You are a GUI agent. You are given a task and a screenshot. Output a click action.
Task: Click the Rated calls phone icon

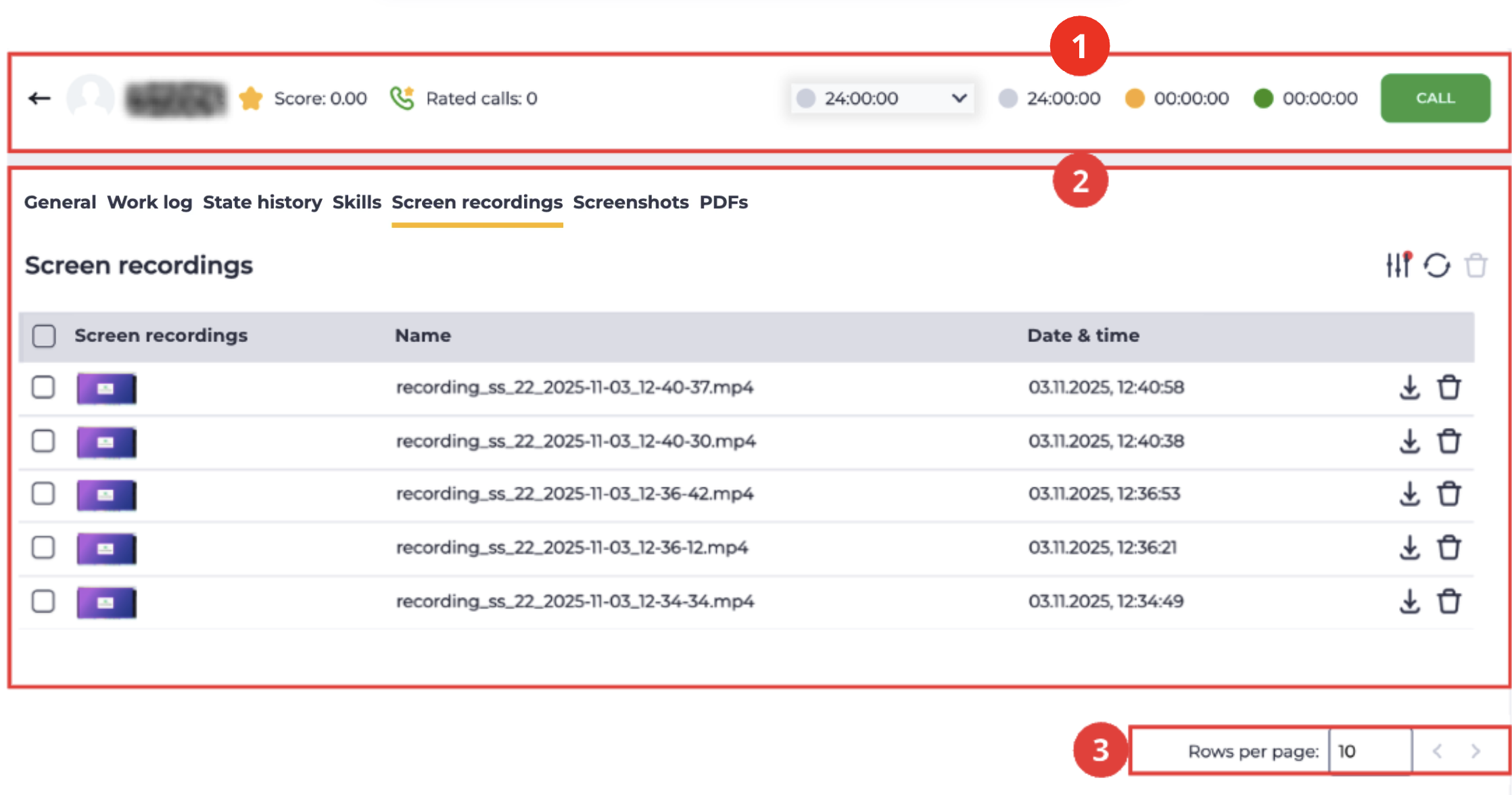tap(402, 98)
